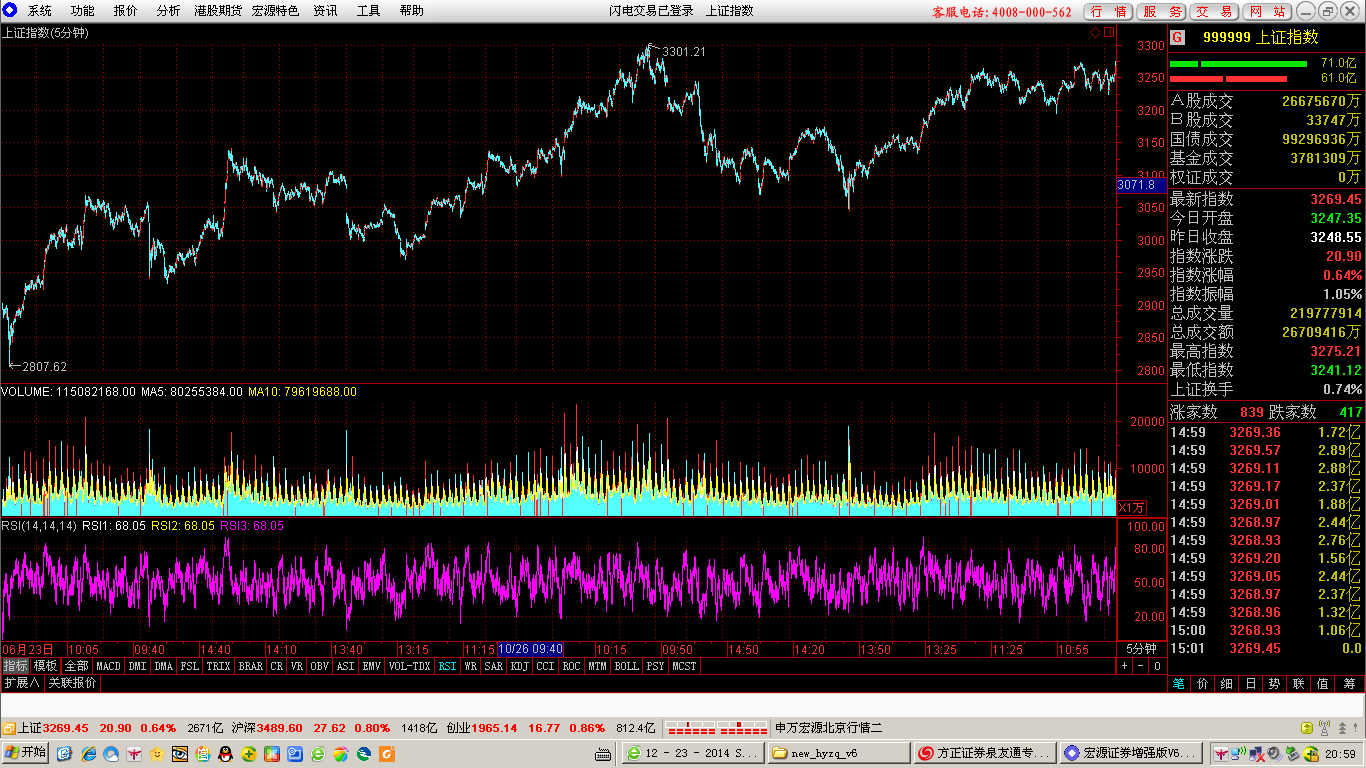This screenshot has height=768, width=1366.
Task: Select the 细 tab in the right panel
Action: pyautogui.click(x=1227, y=684)
